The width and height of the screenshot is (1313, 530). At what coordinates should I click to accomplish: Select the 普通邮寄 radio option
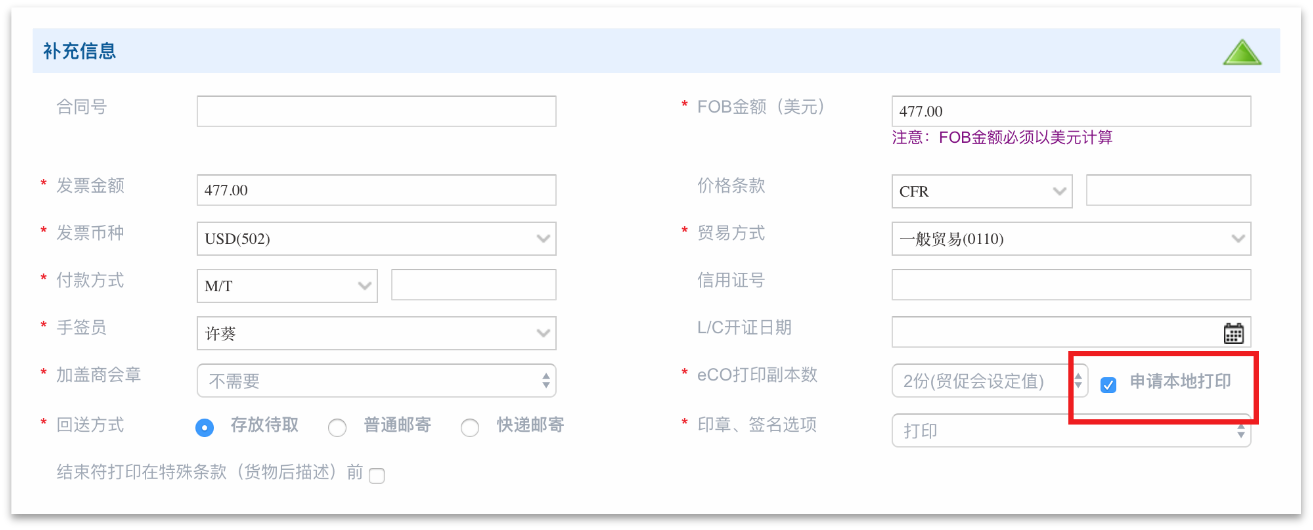[x=337, y=427]
